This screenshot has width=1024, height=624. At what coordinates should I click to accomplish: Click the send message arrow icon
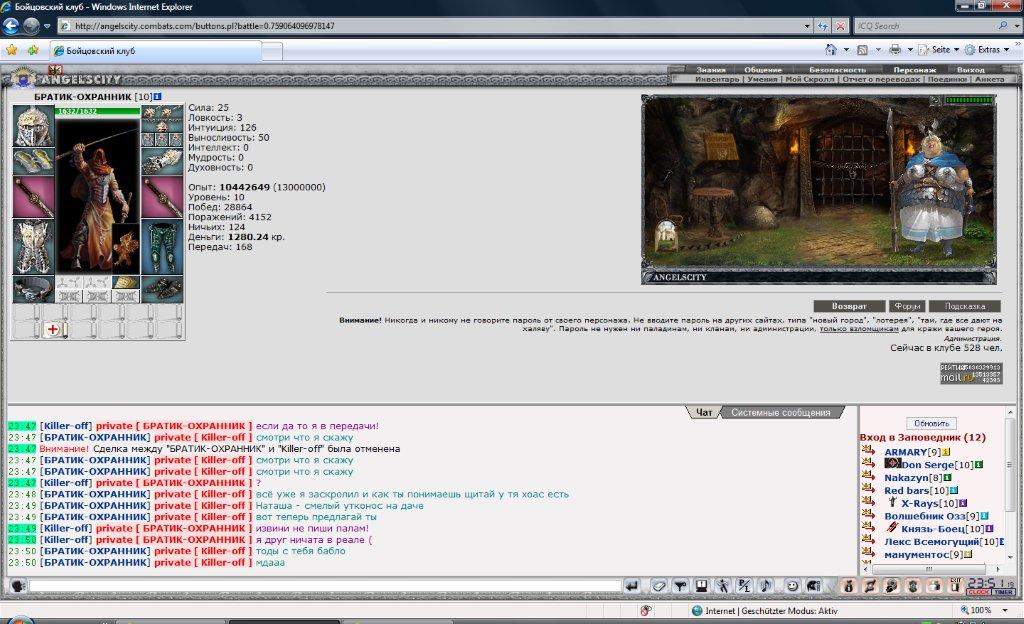coord(632,586)
